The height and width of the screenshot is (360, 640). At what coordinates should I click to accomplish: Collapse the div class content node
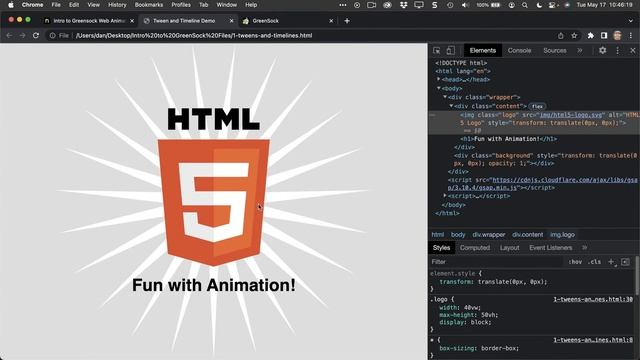click(451, 106)
